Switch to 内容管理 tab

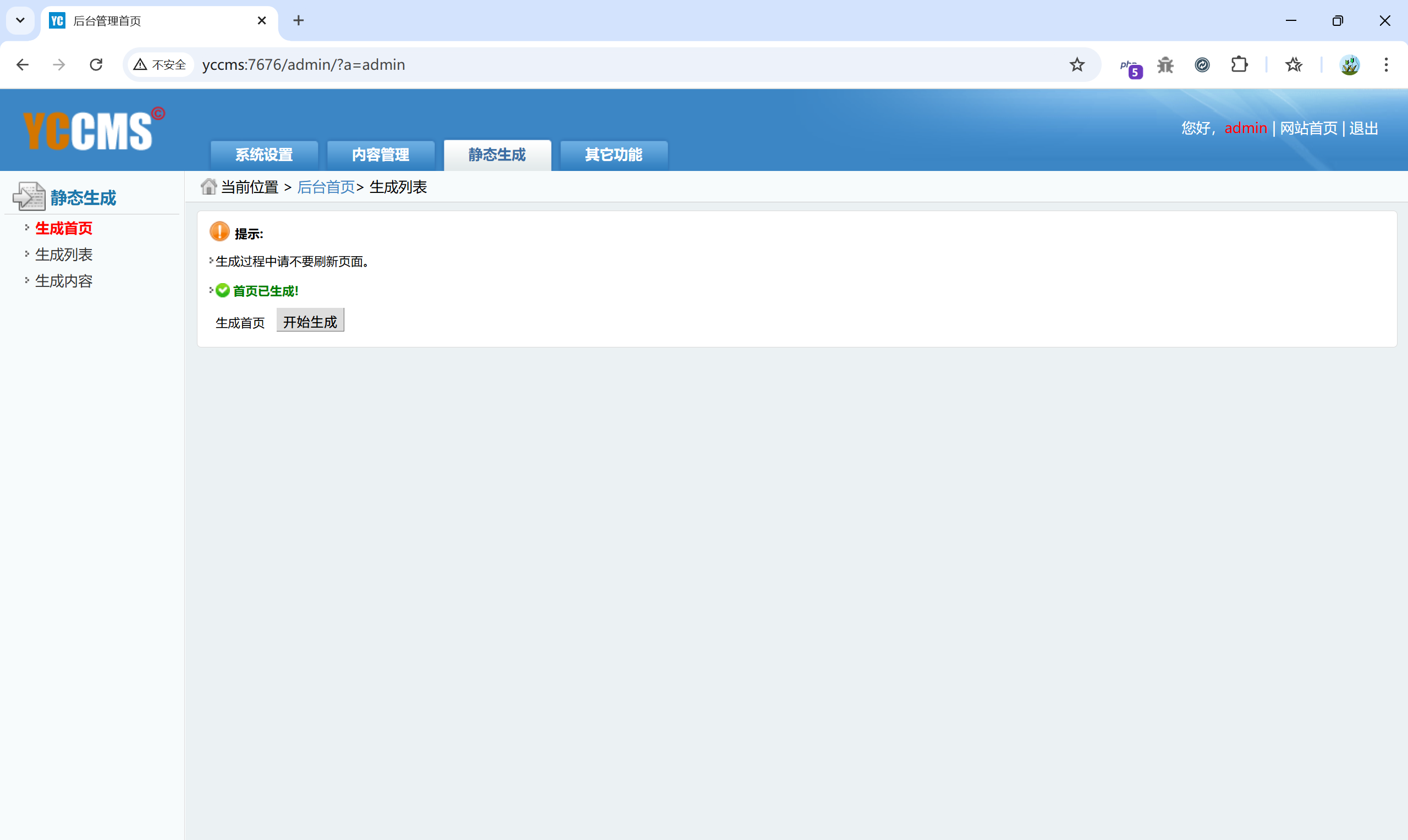[x=381, y=154]
